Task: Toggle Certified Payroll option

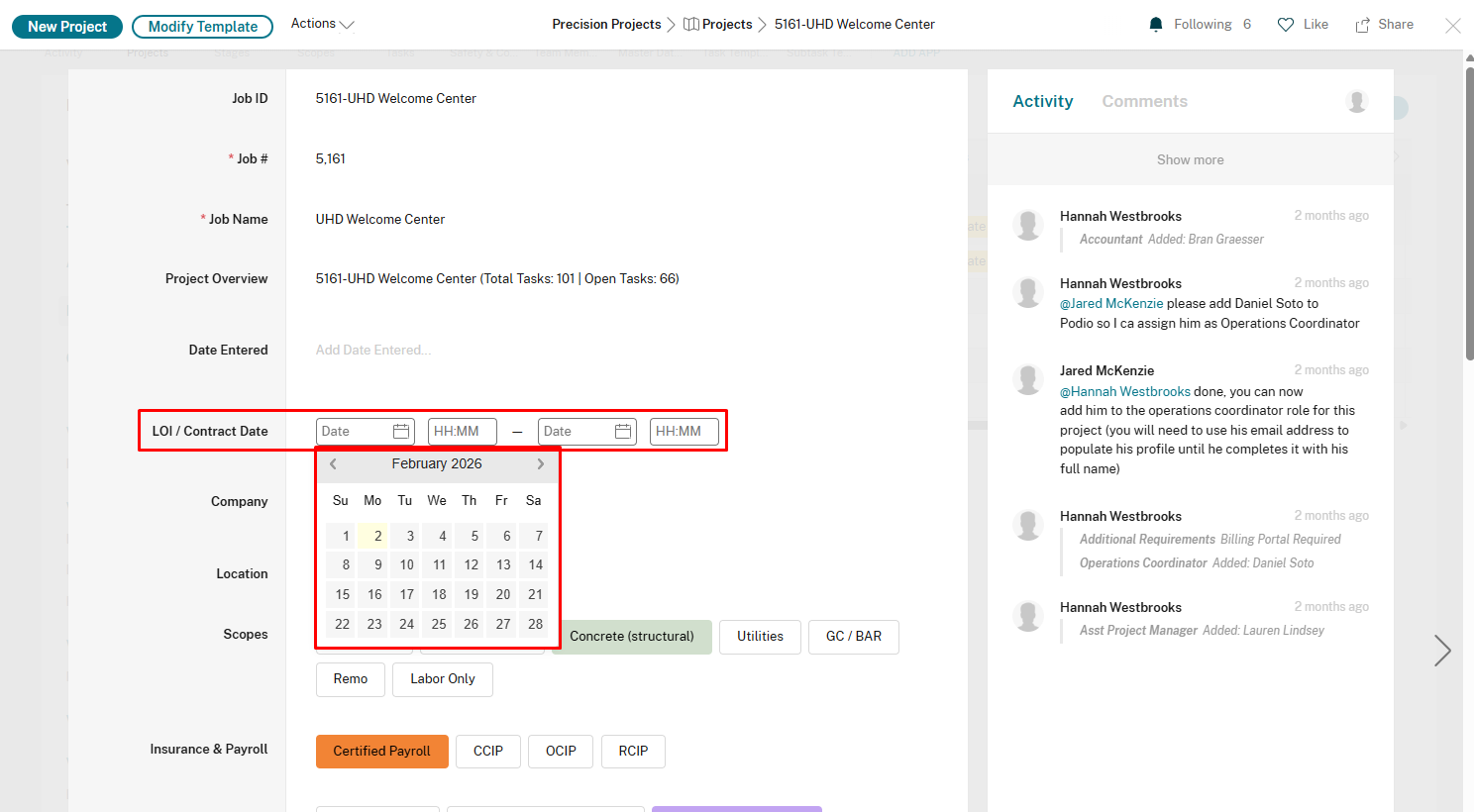Action: [382, 752]
